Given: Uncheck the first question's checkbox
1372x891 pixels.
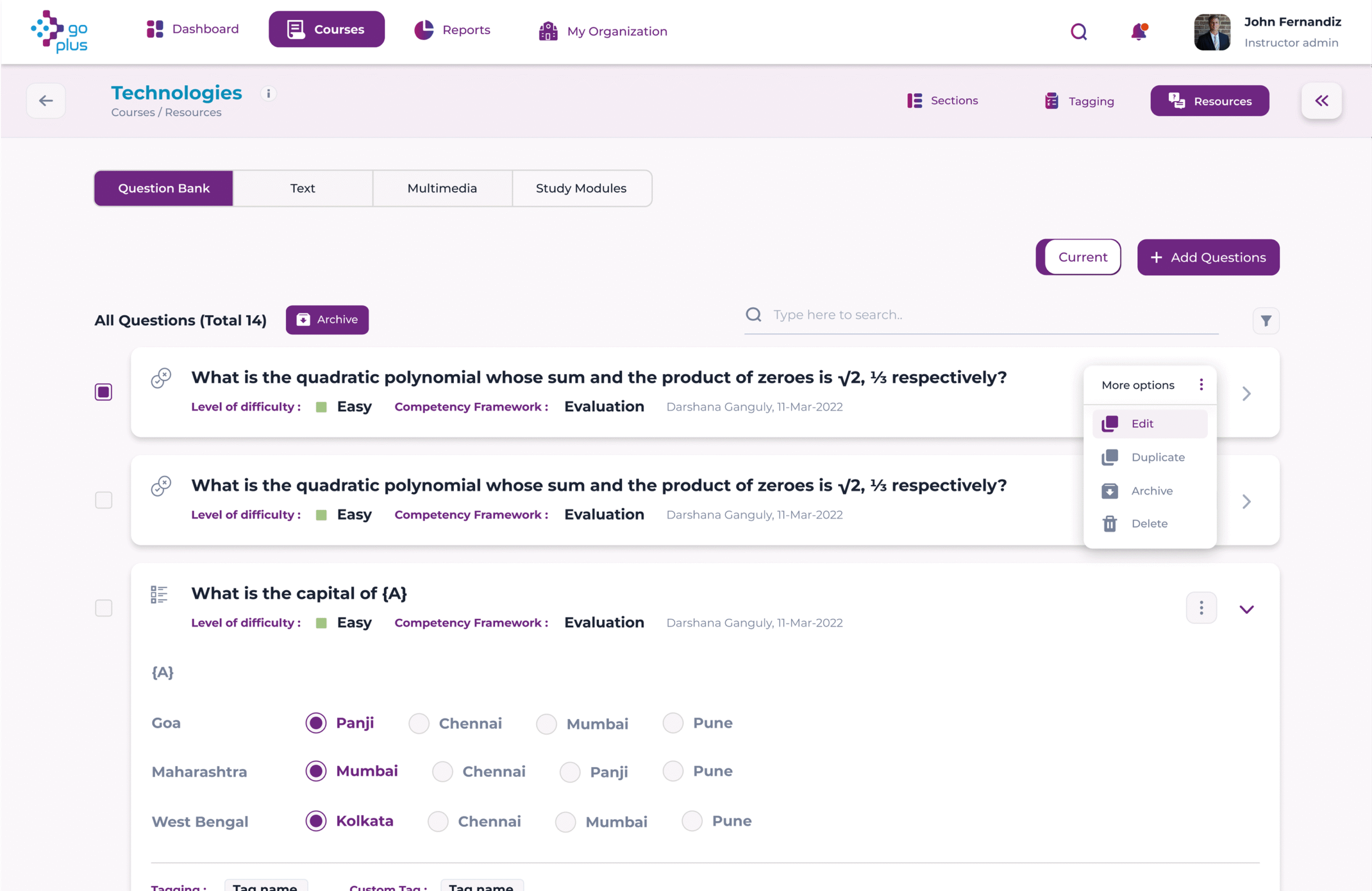Looking at the screenshot, I should 104,392.
